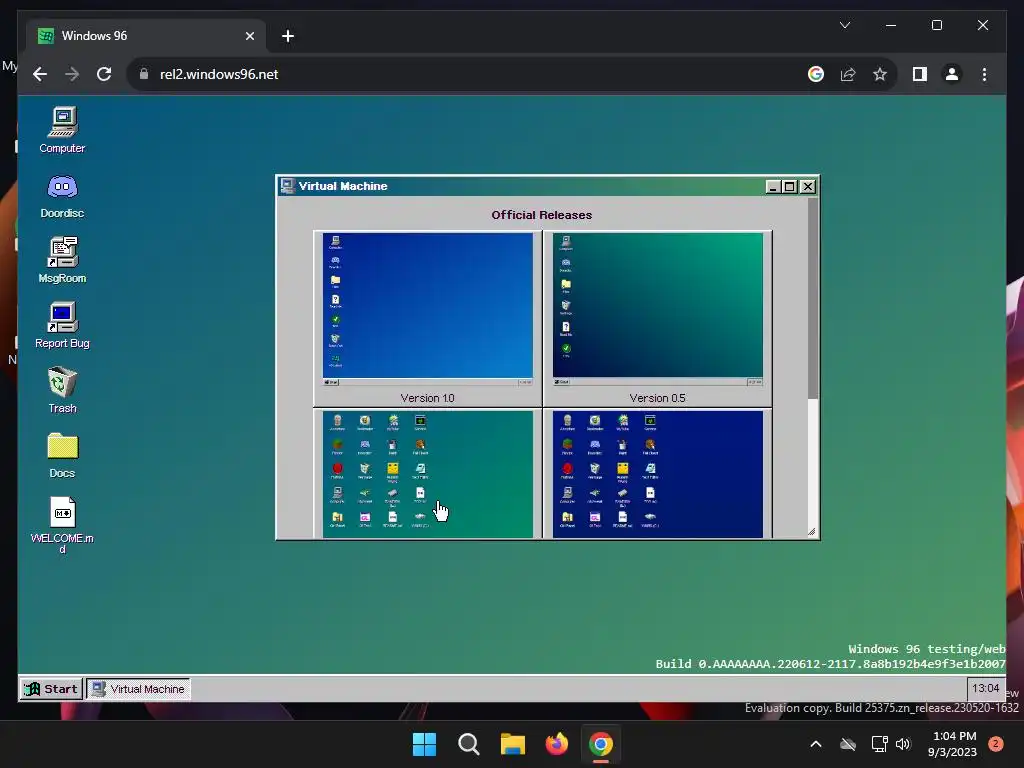
Task: Select the Windows 96 browser tab
Action: (146, 36)
